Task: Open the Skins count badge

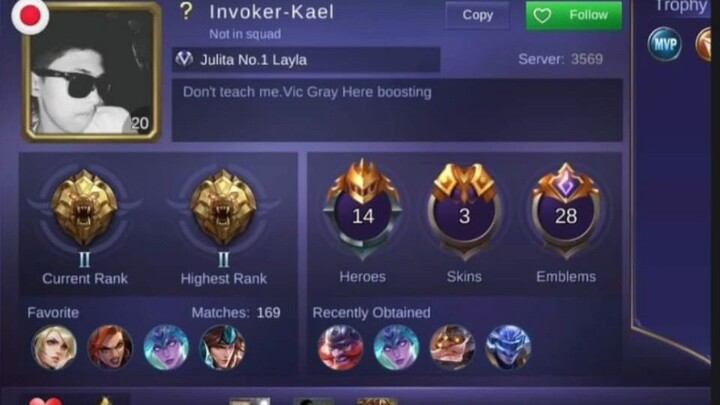Action: coord(464,210)
